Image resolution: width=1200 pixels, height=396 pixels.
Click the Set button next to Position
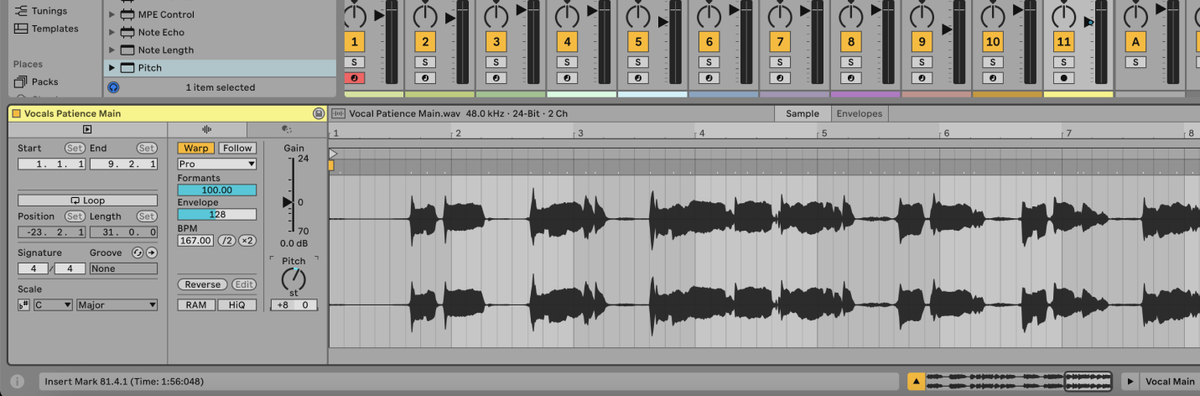click(74, 216)
